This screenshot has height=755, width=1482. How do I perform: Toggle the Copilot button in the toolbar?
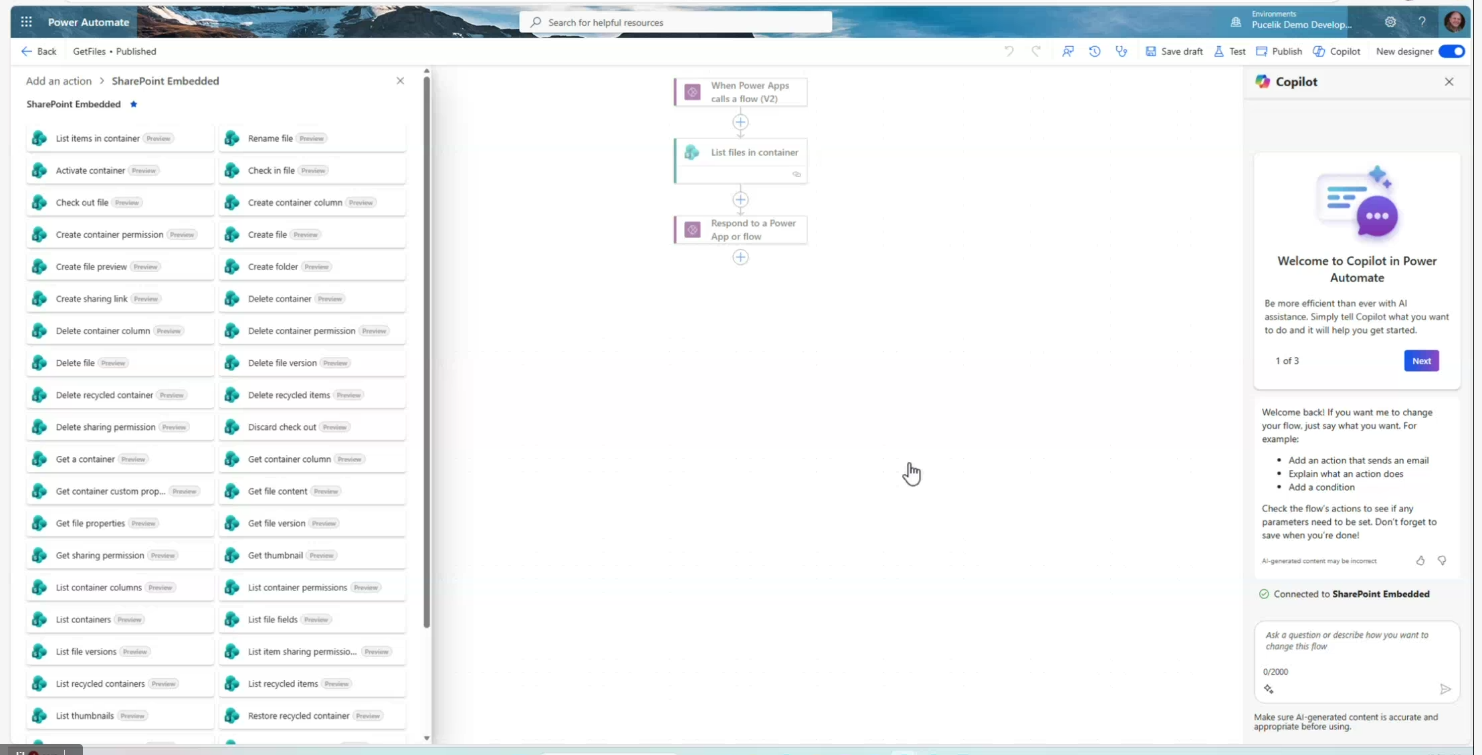tap(1337, 51)
